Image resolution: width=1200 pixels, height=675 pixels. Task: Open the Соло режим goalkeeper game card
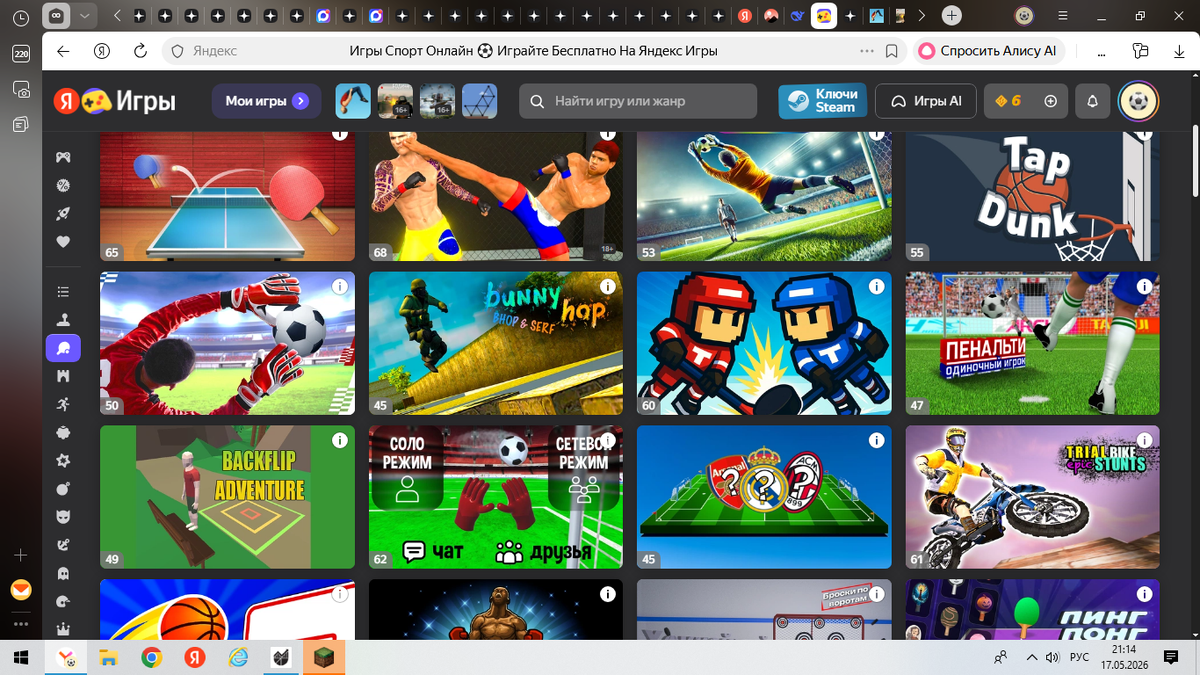coord(496,497)
